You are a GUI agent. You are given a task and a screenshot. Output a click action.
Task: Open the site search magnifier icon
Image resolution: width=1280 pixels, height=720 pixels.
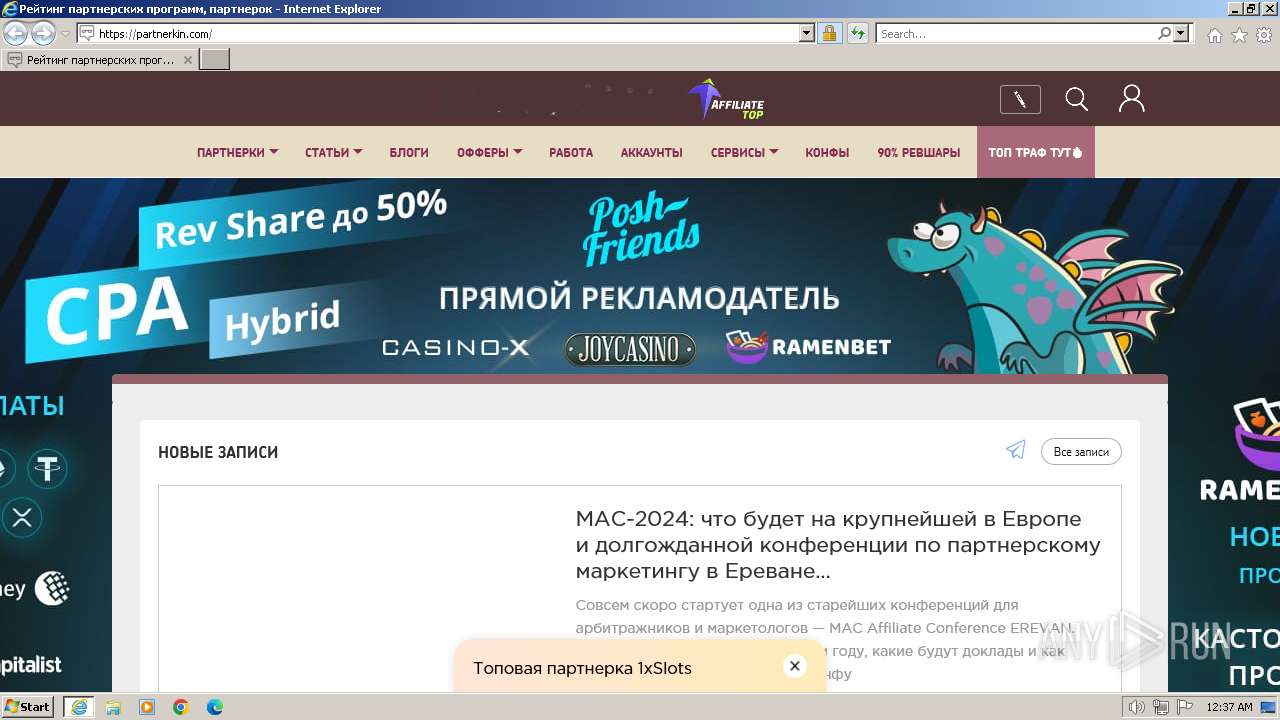tap(1076, 99)
